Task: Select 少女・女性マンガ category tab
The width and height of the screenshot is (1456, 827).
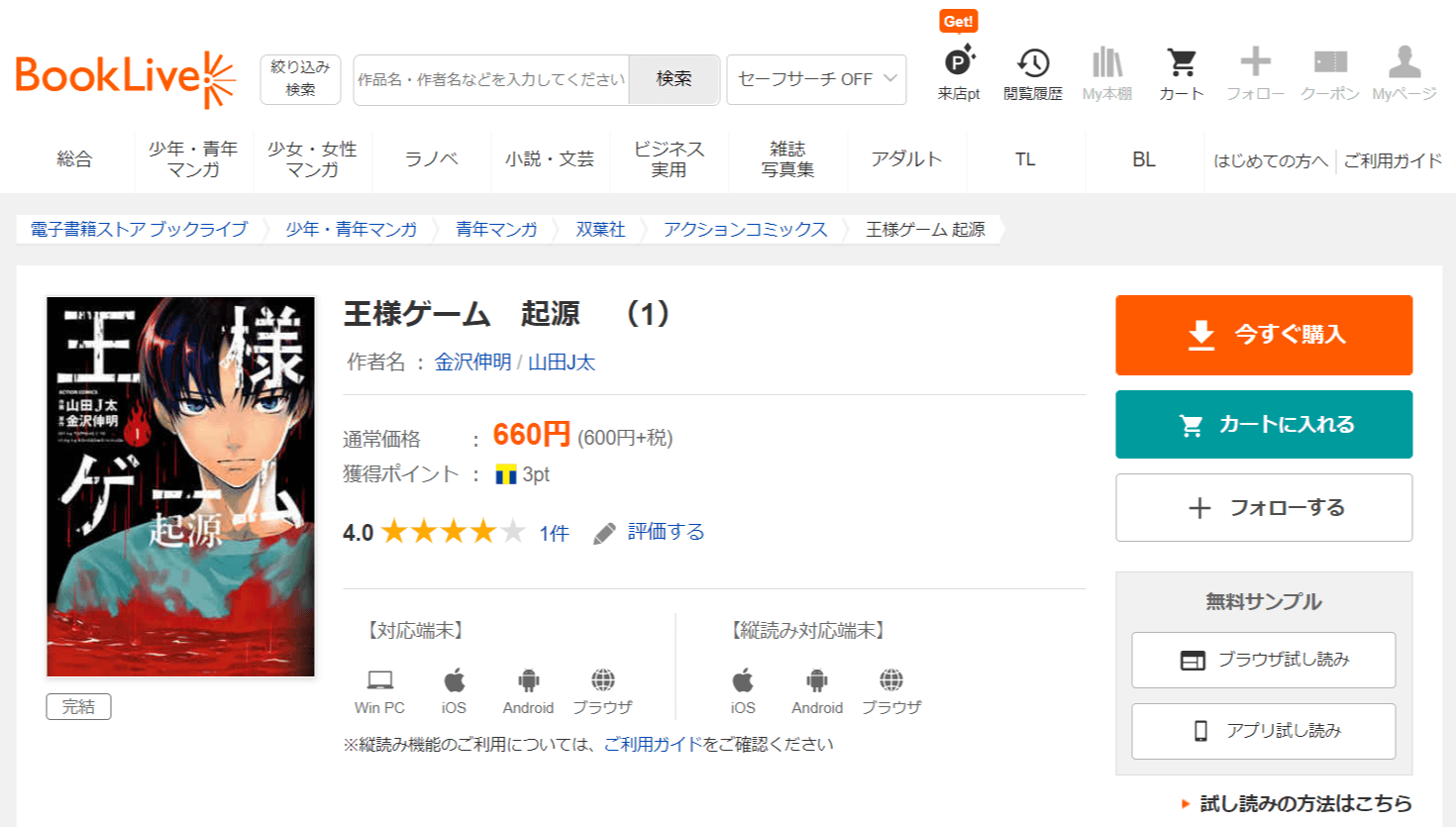Action: click(312, 159)
